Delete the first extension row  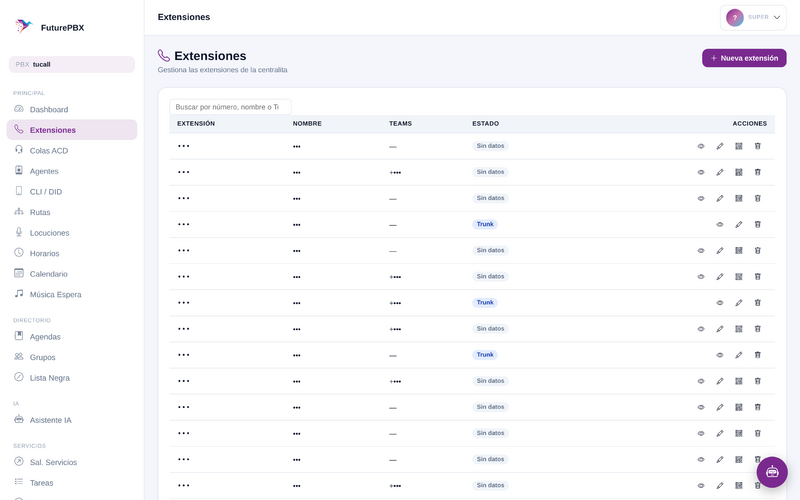(x=757, y=146)
